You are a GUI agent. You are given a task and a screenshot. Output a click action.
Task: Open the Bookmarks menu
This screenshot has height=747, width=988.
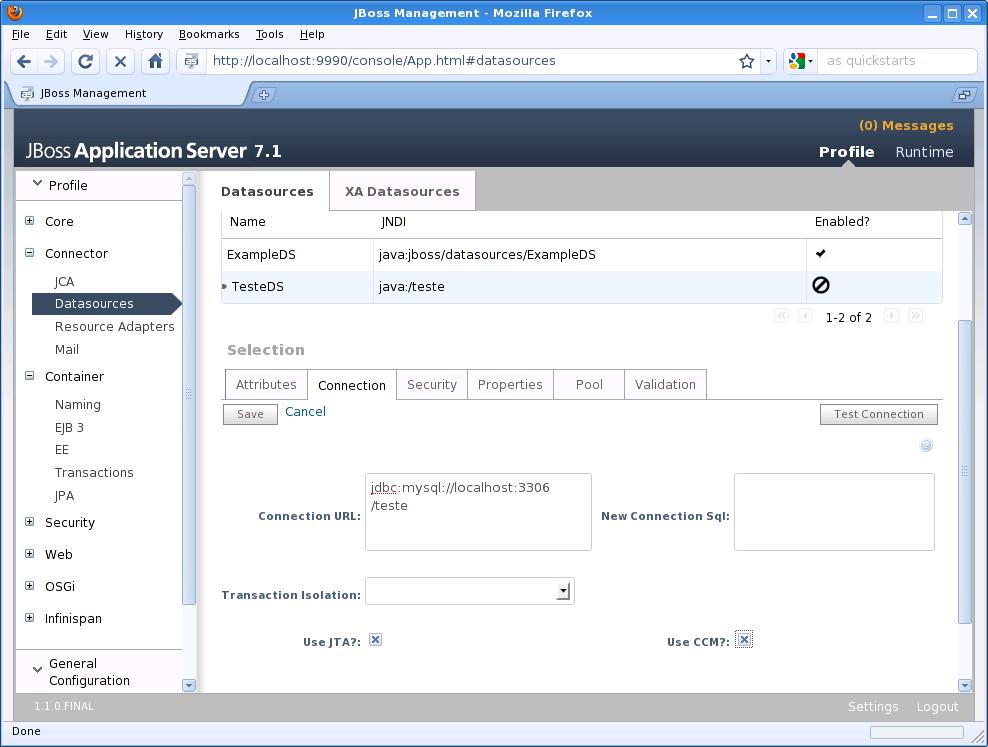tap(209, 34)
